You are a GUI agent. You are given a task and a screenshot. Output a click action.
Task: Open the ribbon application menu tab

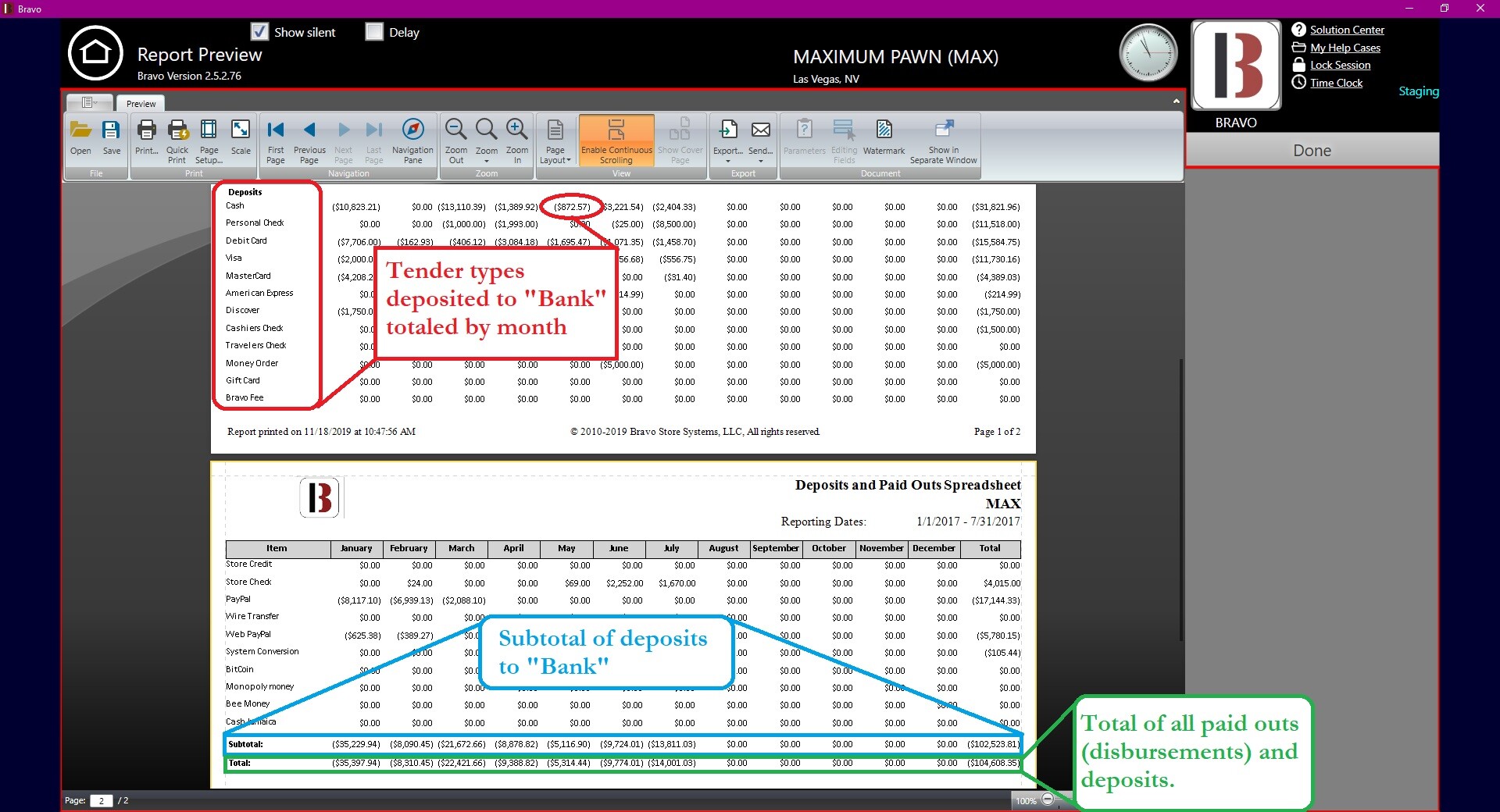[89, 102]
